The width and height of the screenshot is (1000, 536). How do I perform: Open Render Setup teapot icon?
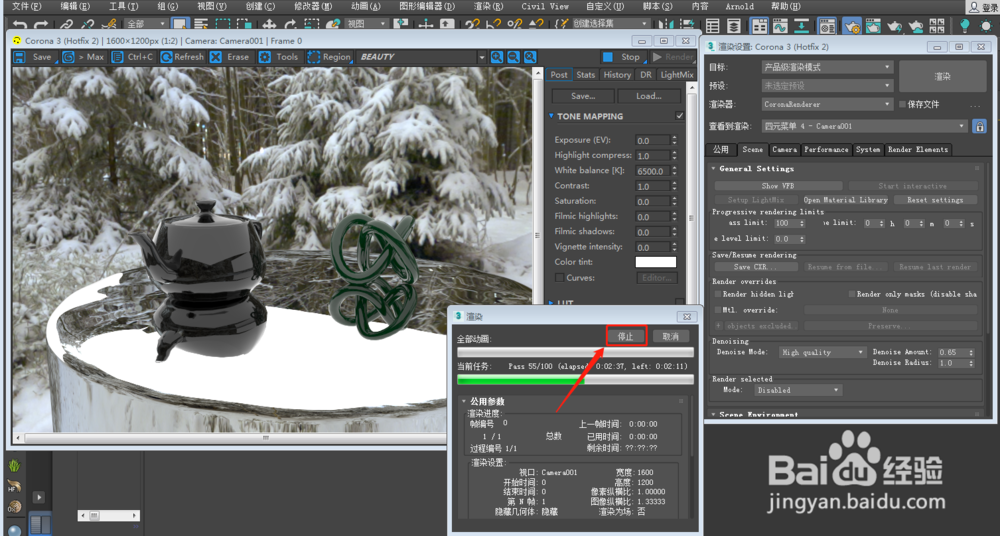(851, 26)
